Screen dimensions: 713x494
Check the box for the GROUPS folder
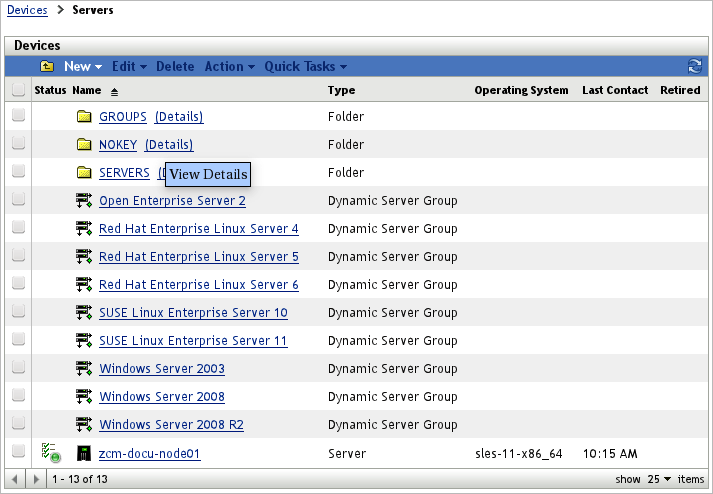18,117
